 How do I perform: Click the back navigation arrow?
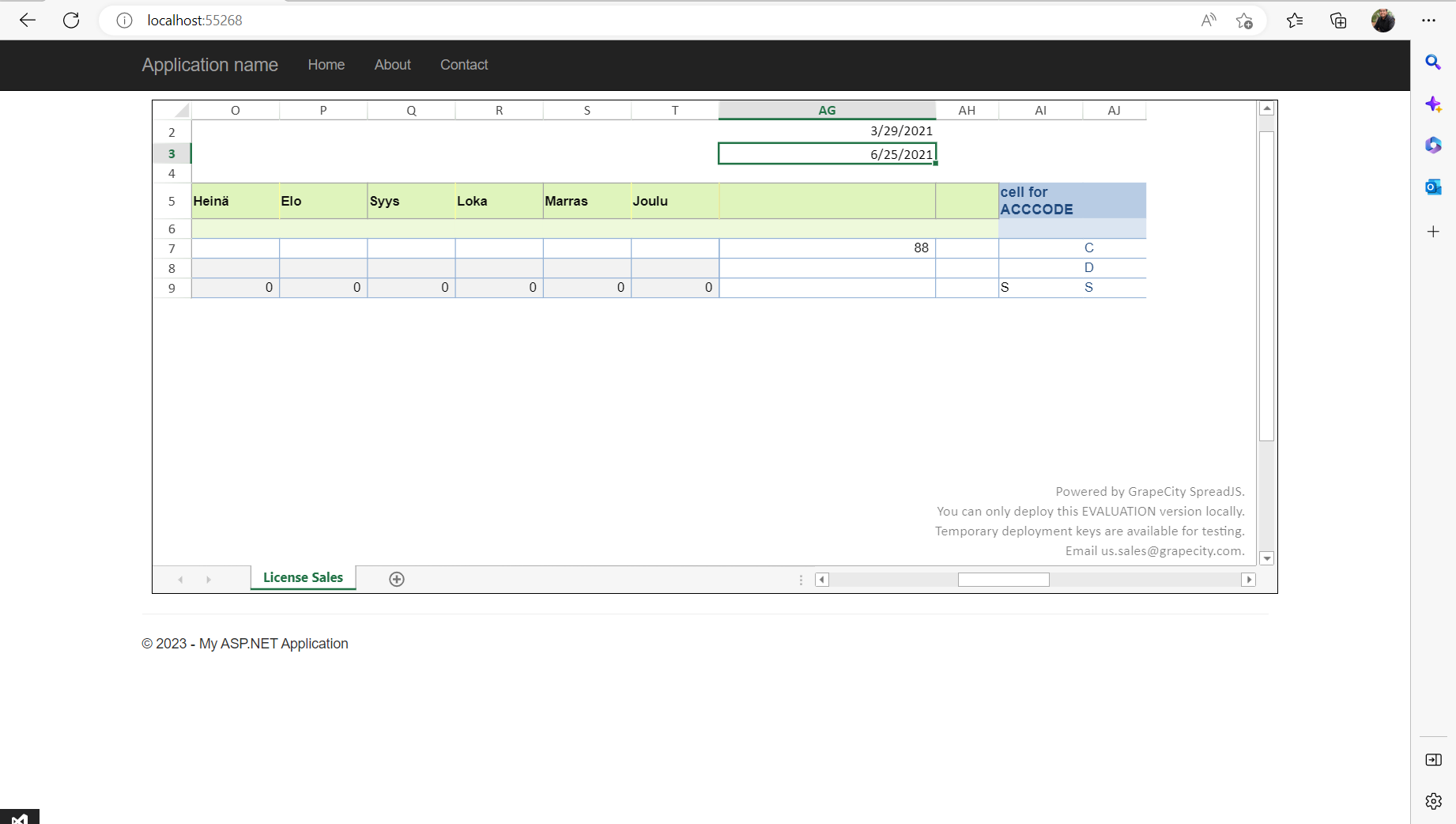tap(27, 20)
